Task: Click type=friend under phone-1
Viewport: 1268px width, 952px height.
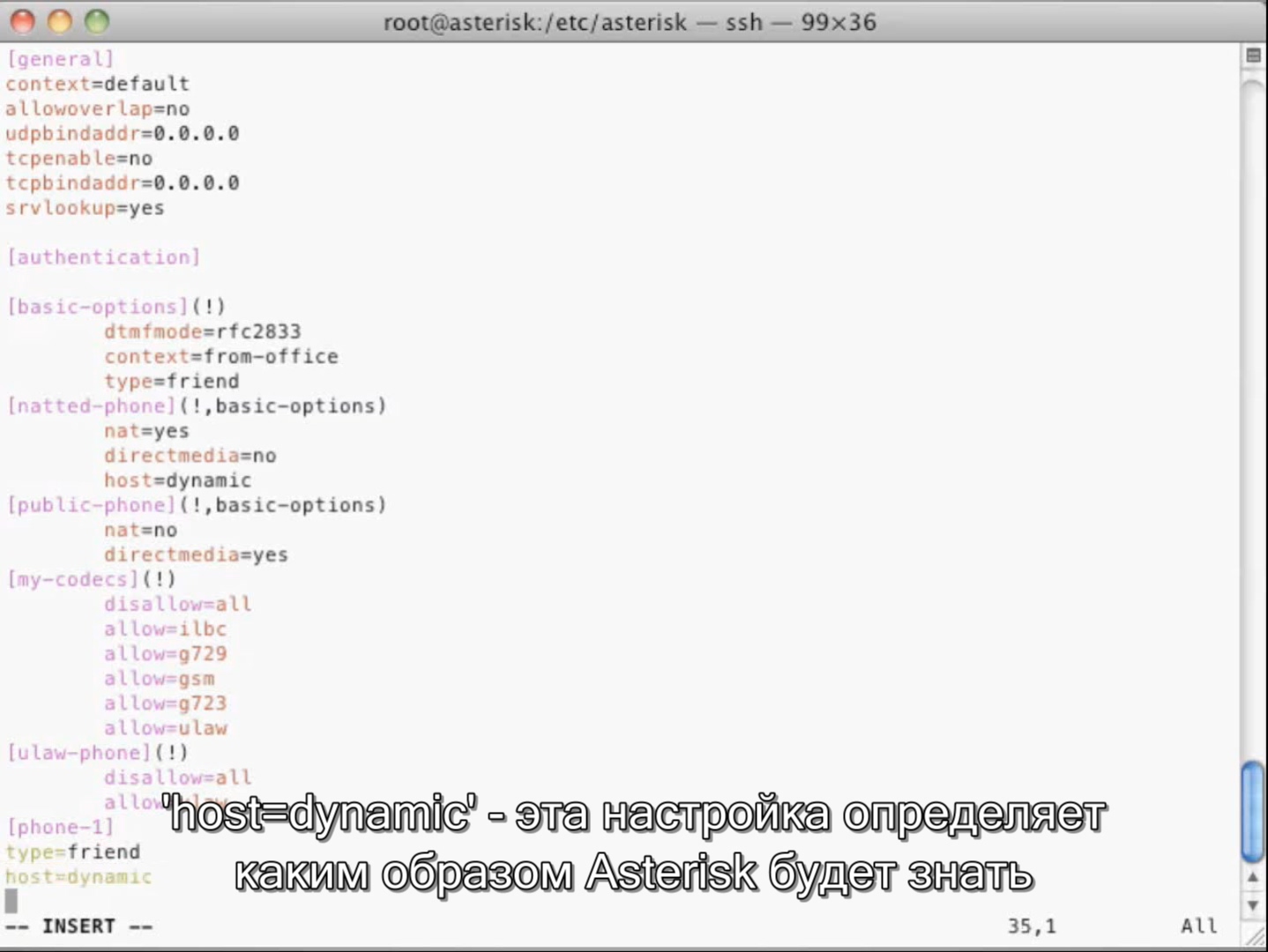Action: coord(73,852)
